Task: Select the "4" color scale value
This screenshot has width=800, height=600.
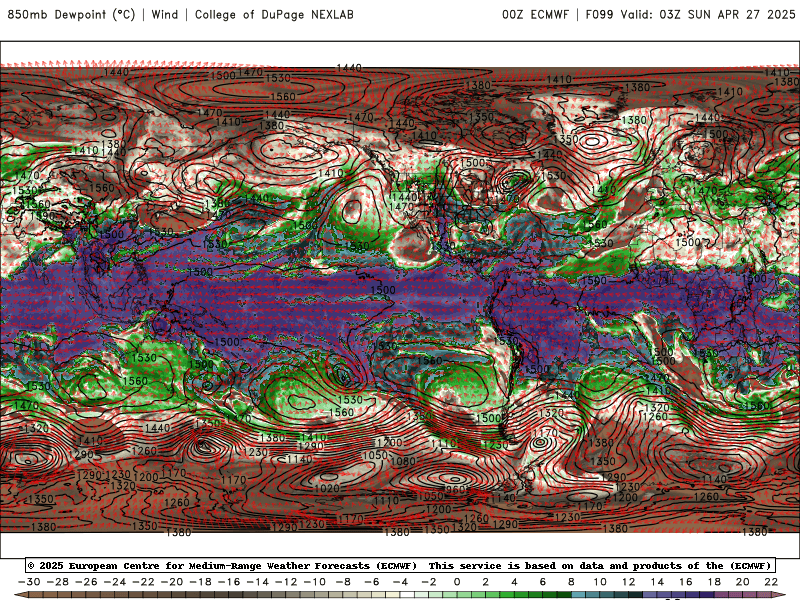Action: (x=514, y=582)
